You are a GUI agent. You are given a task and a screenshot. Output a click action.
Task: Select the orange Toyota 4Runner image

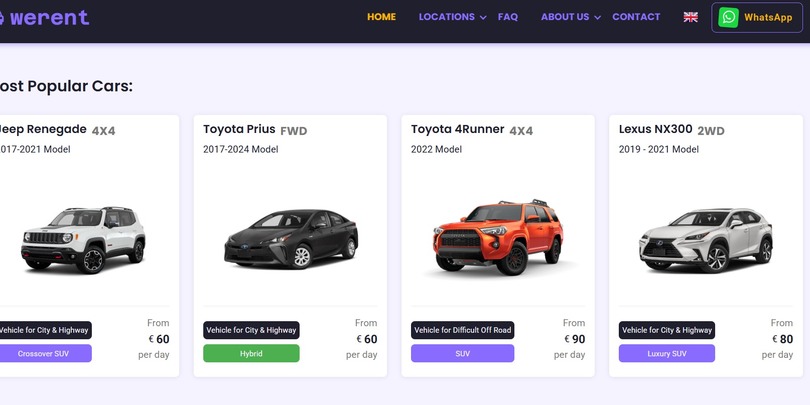pyautogui.click(x=498, y=237)
